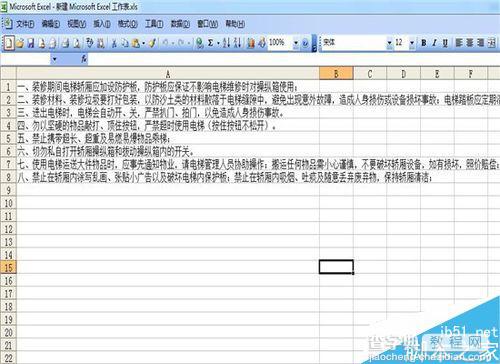Select row 15 header

pos(8,267)
